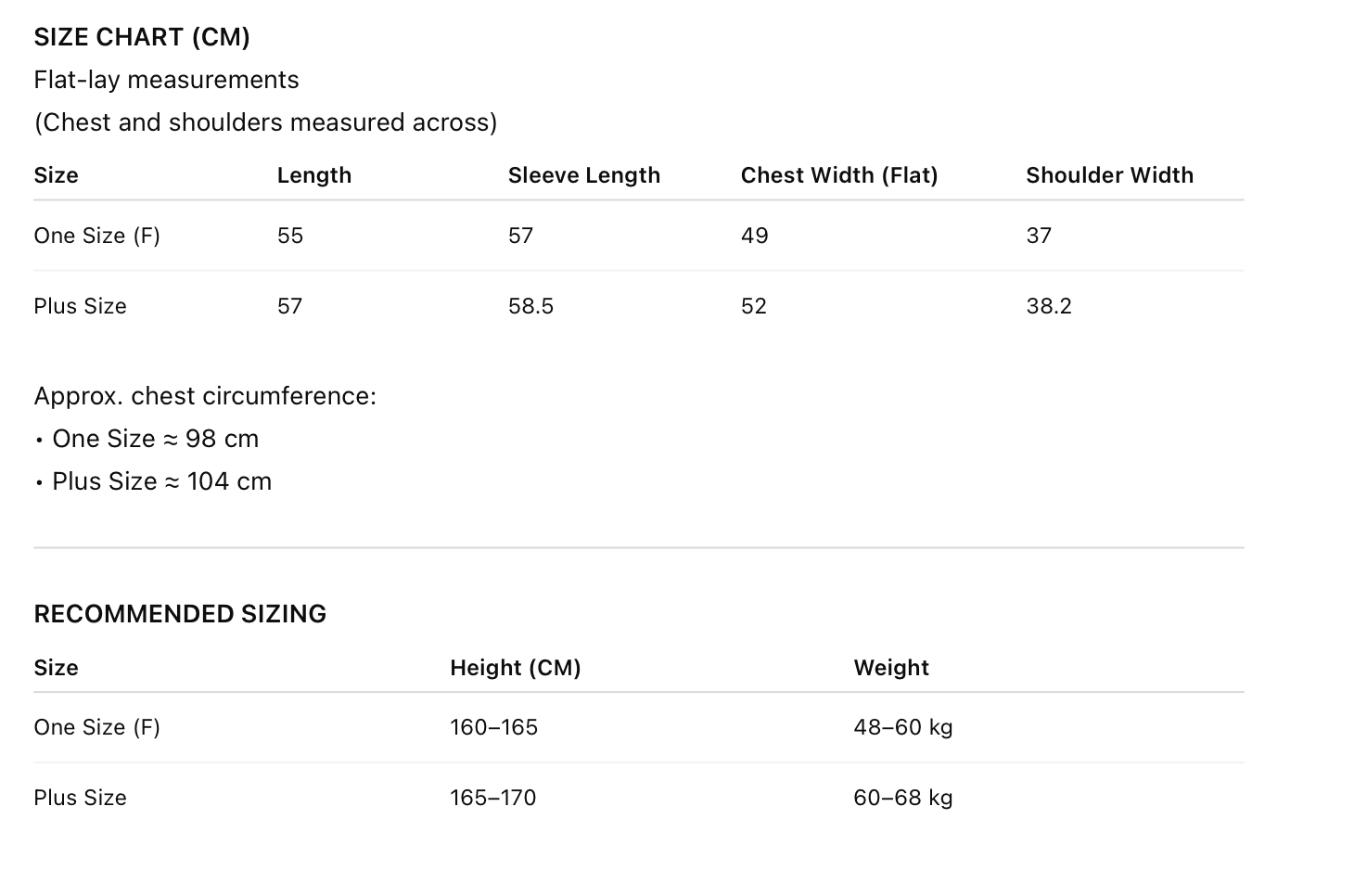The width and height of the screenshot is (1367, 896).
Task: Click the Approx. chest circumference label
Action: 205,396
